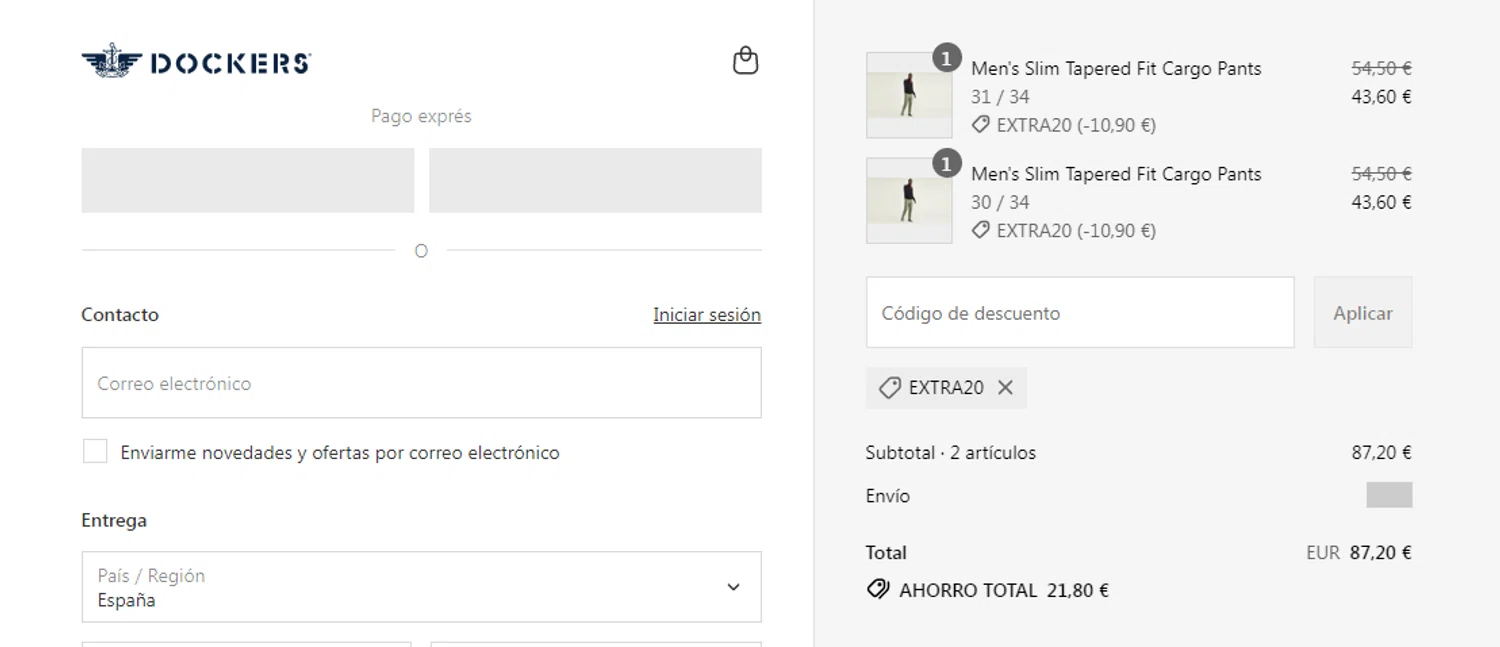Click the Dockers logo
This screenshot has height=647, width=1500.
click(x=196, y=62)
